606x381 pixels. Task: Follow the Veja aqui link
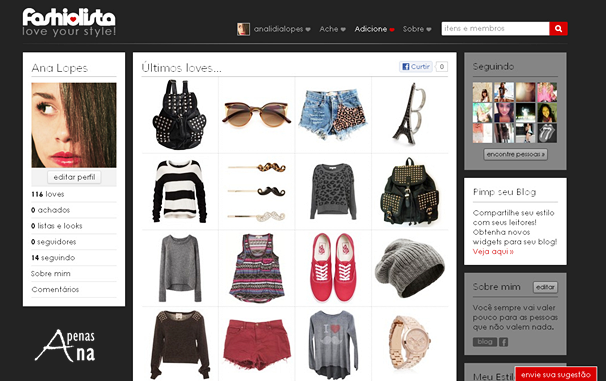click(493, 252)
